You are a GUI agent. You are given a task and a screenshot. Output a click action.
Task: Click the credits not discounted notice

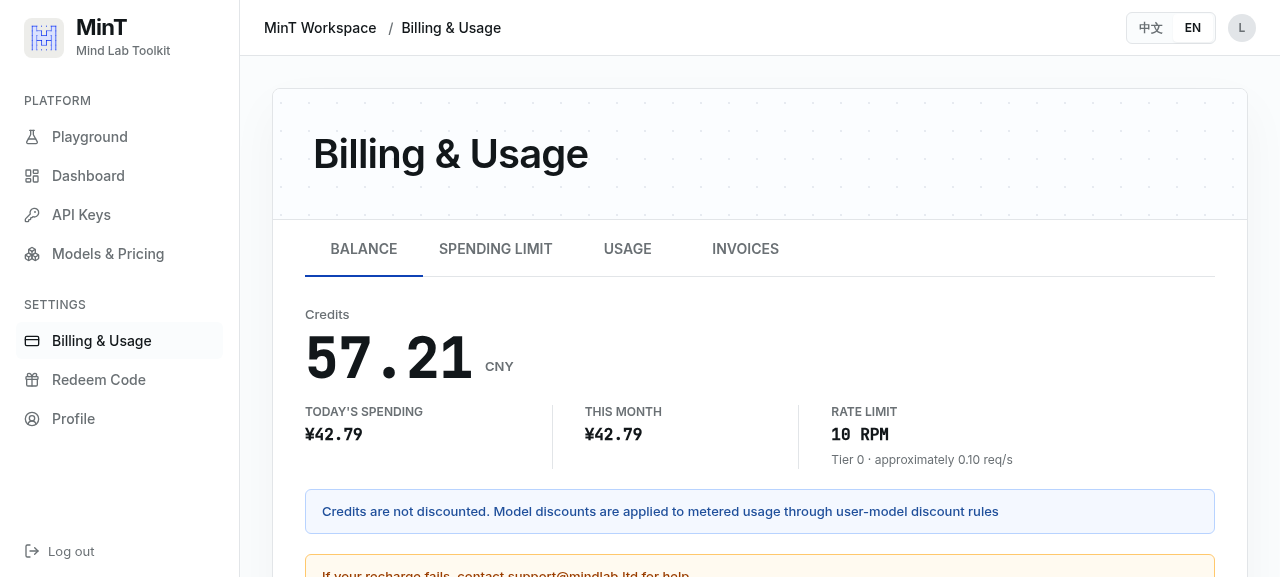pos(760,512)
